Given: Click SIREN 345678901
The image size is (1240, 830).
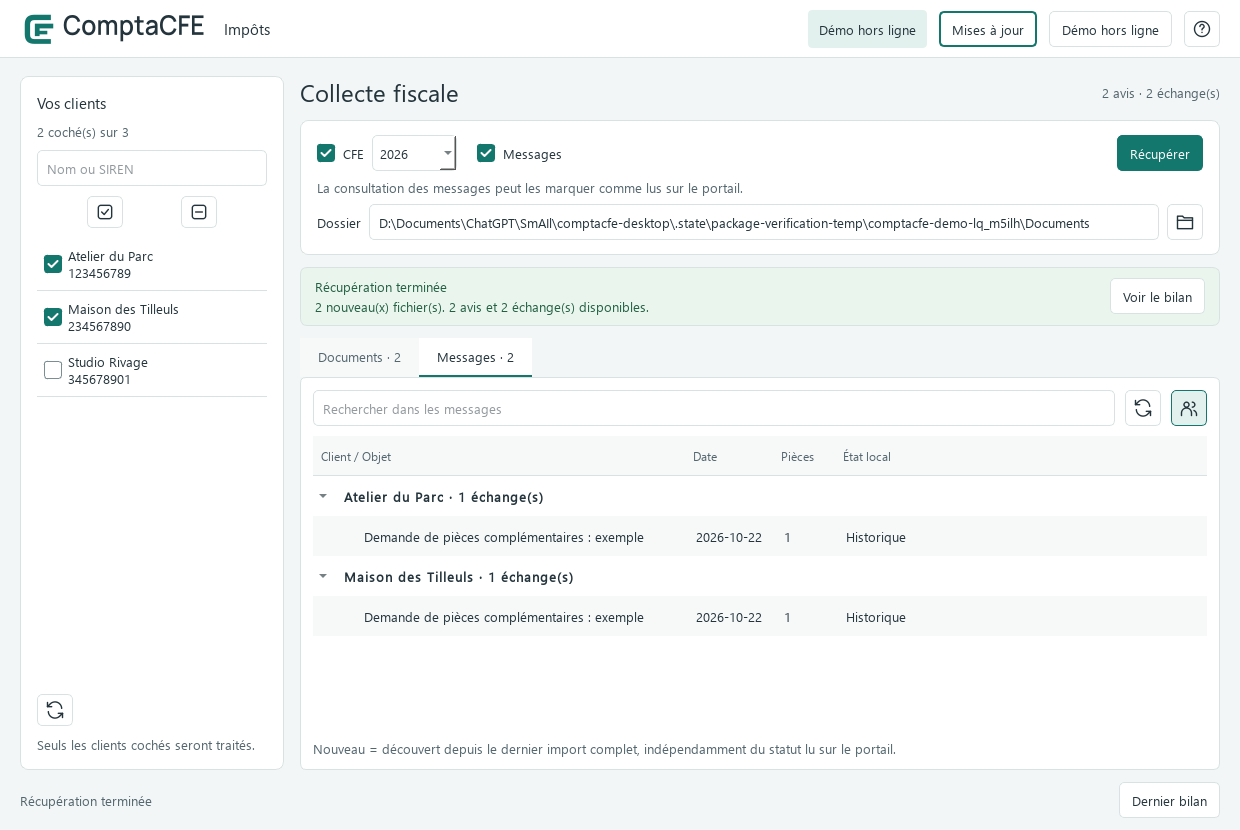Looking at the screenshot, I should pos(99,379).
